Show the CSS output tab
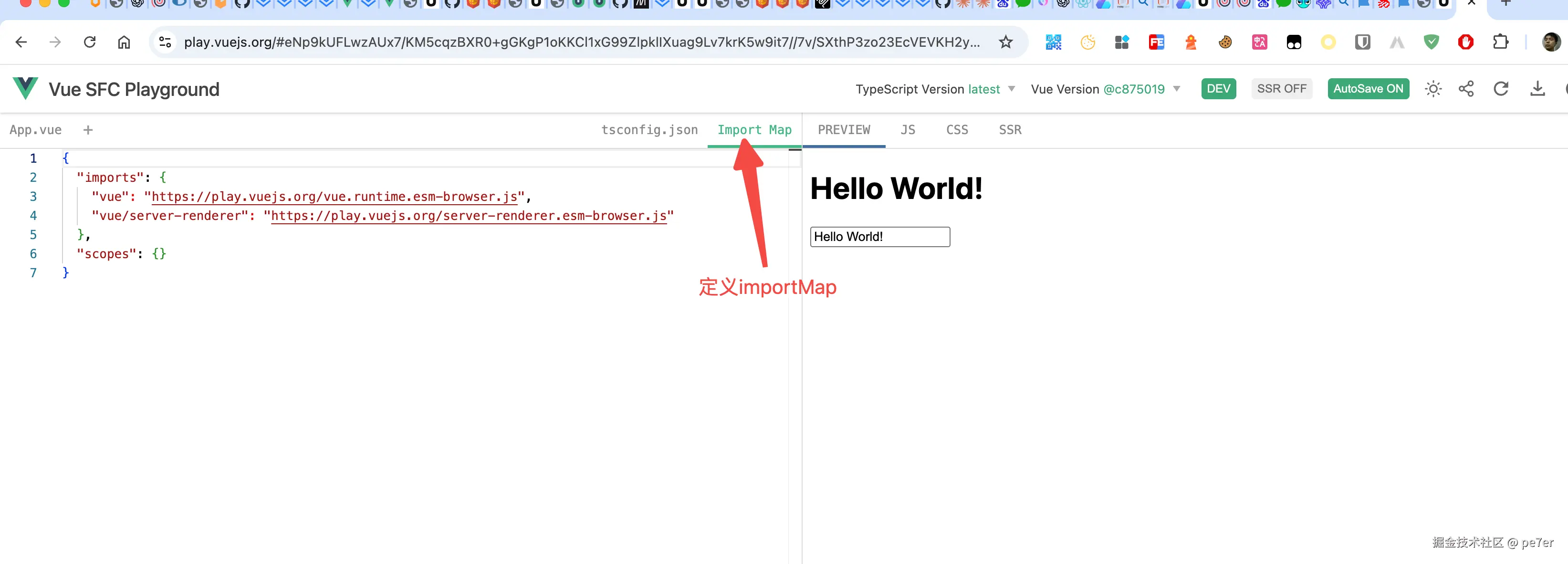The image size is (1568, 564). [957, 130]
